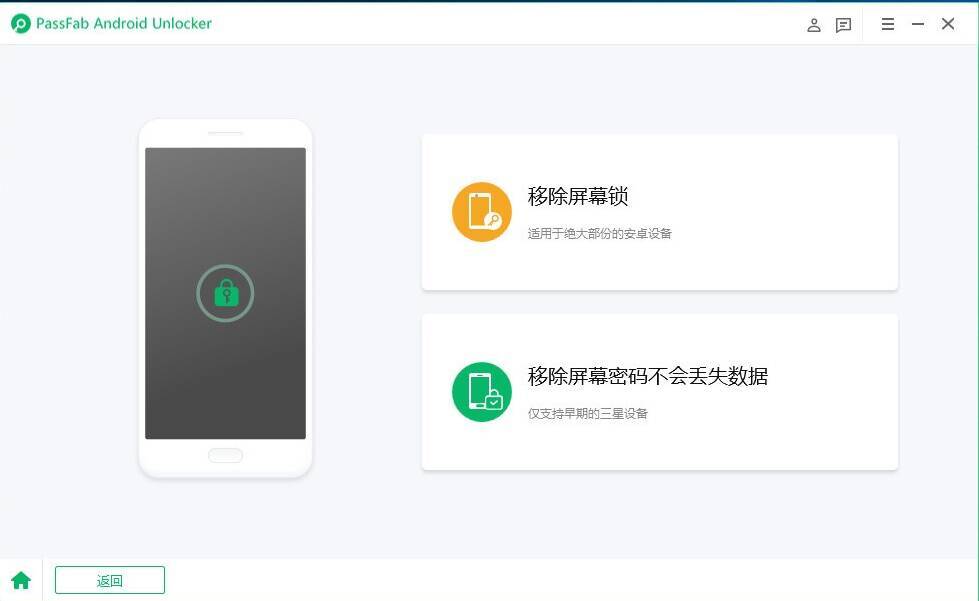Click the 适用于绝大部份的安卓设备 description
979x601 pixels.
point(600,234)
